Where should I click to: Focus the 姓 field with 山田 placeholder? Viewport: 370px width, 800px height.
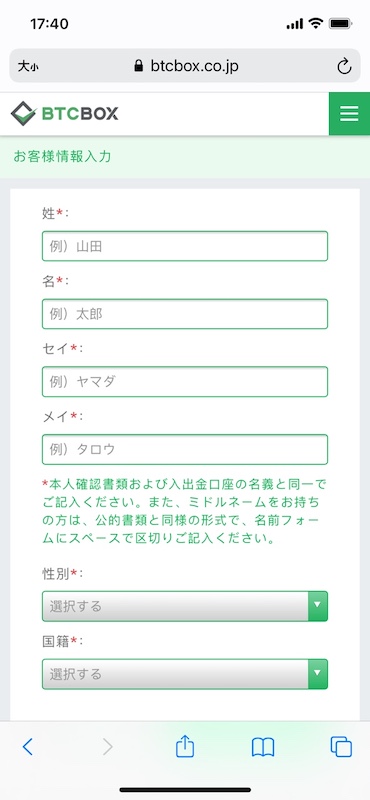pos(185,246)
